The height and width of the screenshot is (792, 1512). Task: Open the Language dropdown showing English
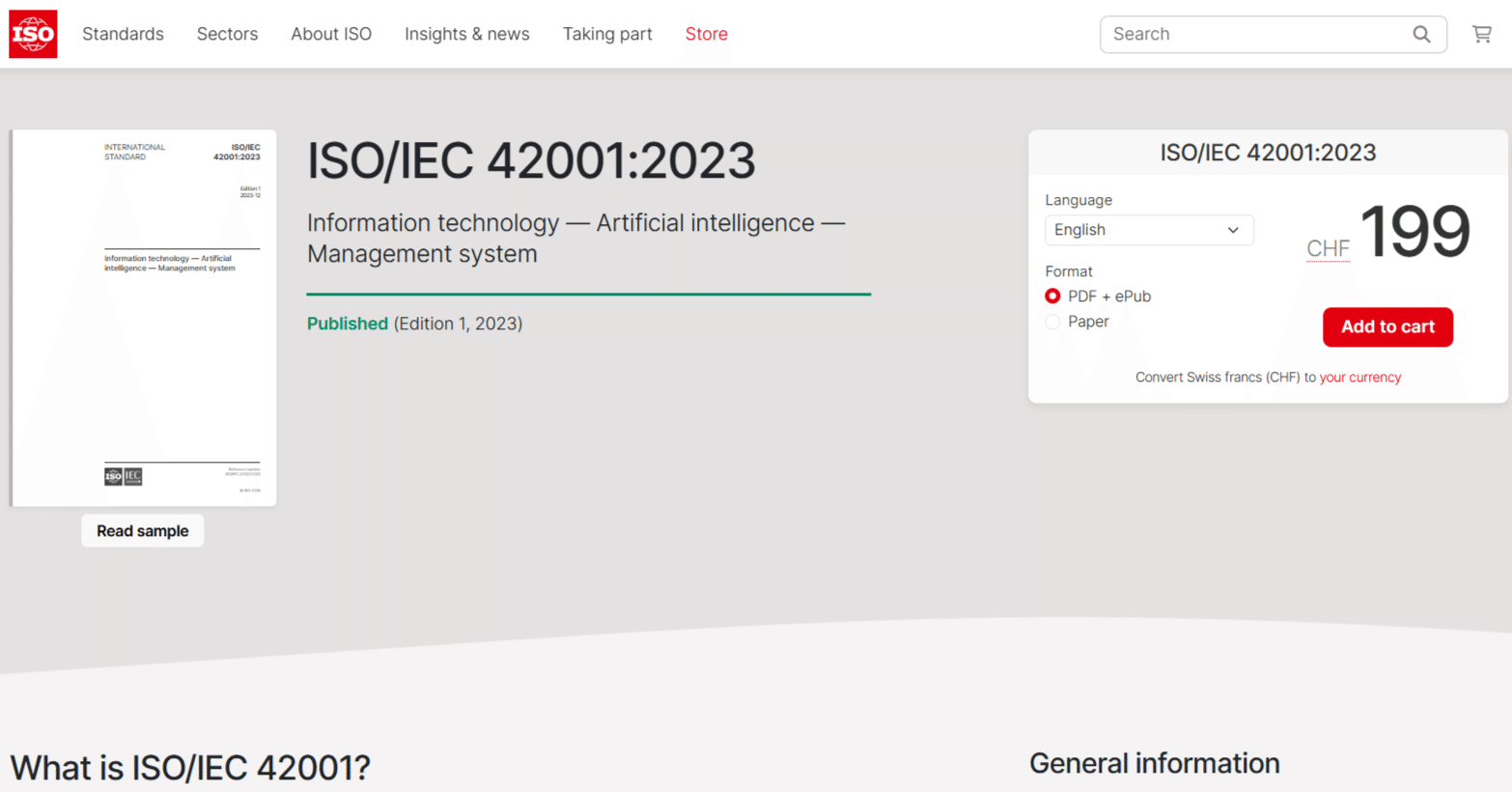(x=1149, y=230)
